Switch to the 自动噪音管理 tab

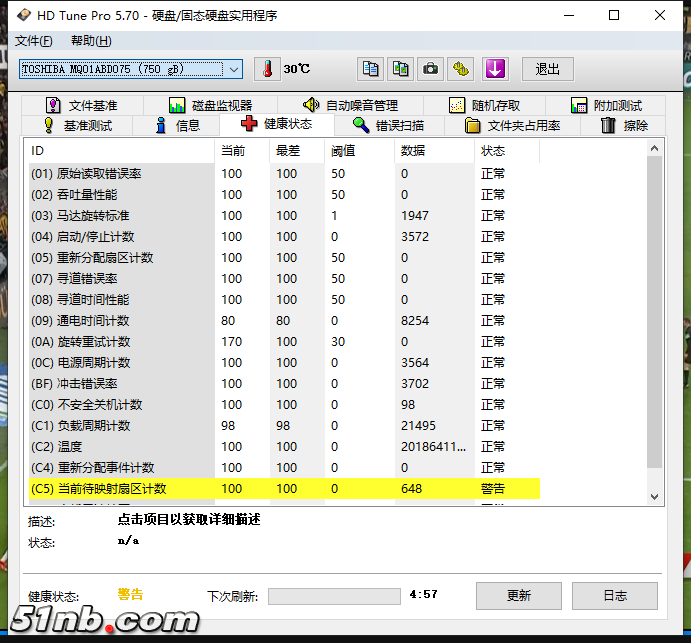click(x=351, y=106)
